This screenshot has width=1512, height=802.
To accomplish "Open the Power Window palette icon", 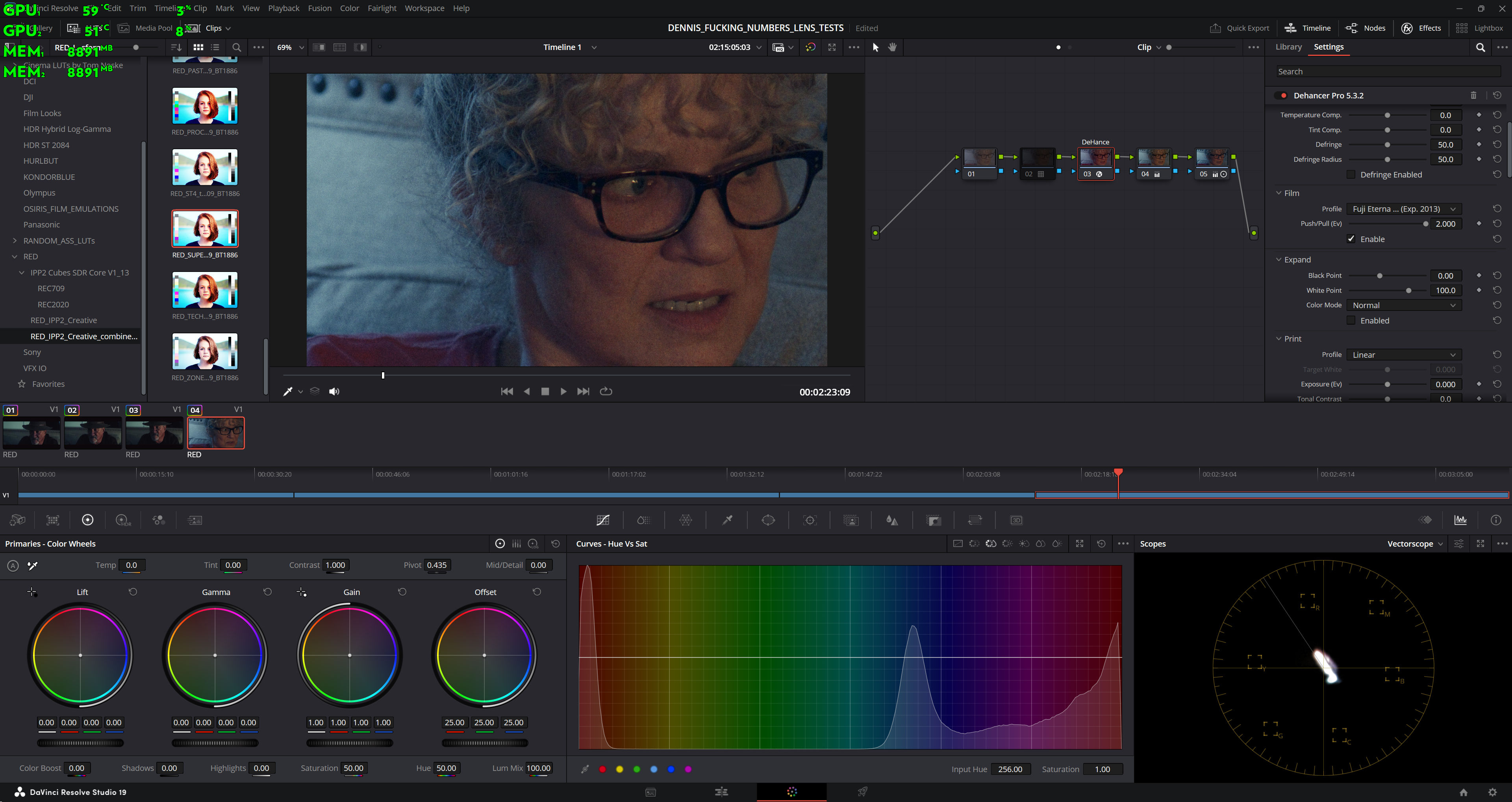I will tap(768, 520).
